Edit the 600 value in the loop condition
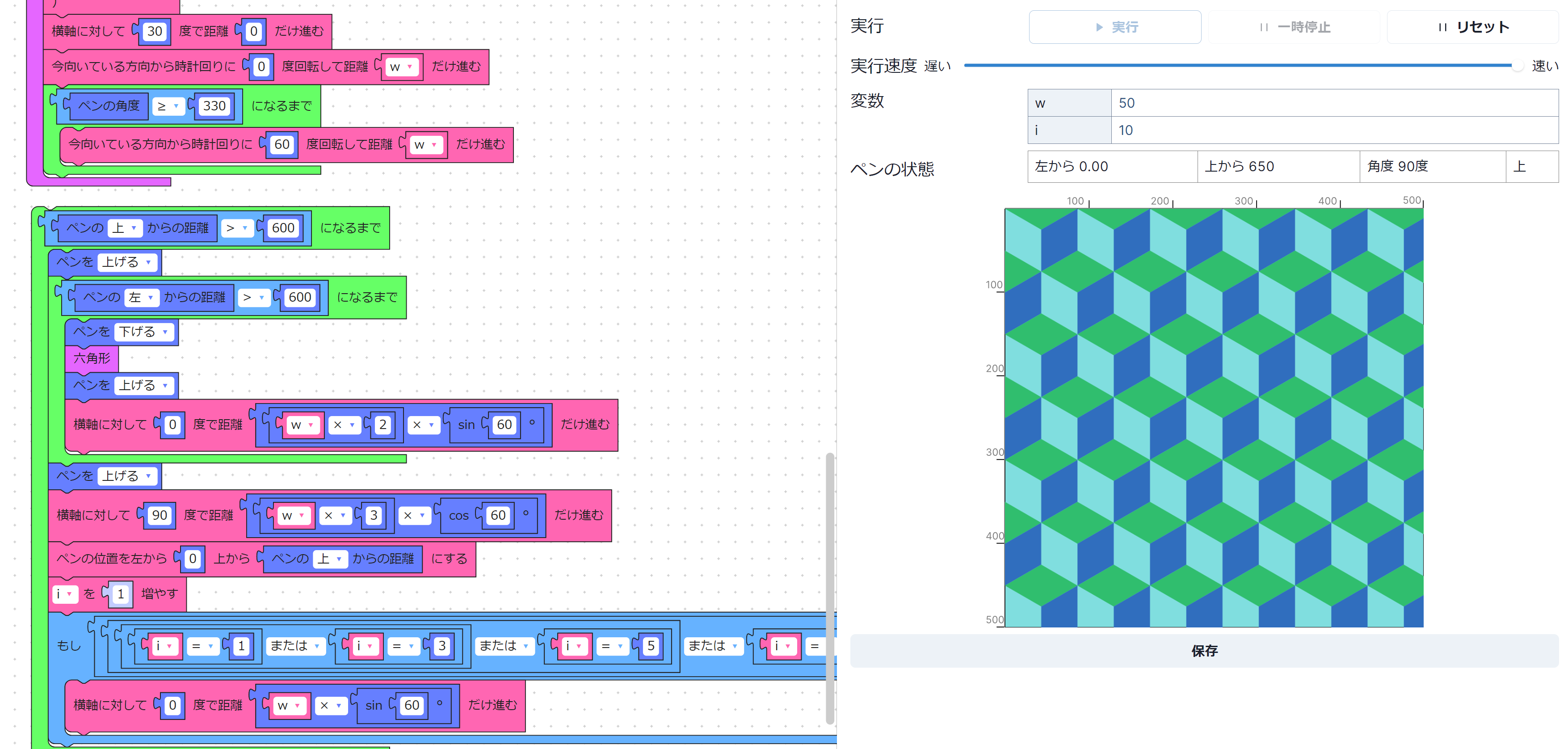This screenshot has height=749, width=1568. click(x=282, y=228)
